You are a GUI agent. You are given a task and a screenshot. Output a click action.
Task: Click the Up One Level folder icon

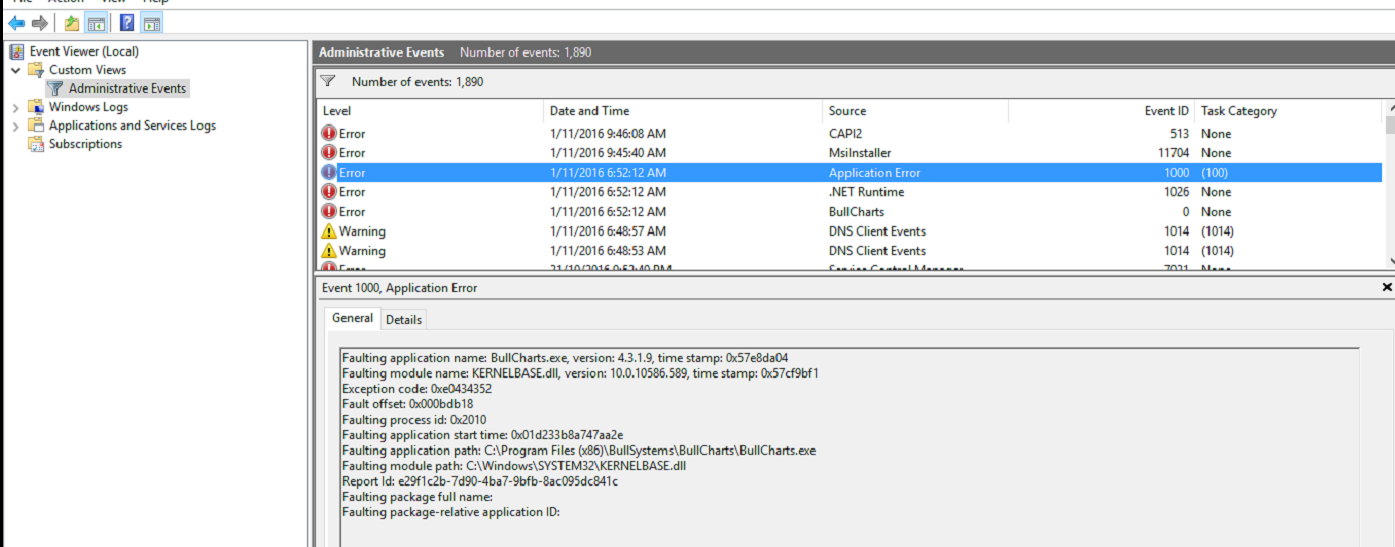(x=72, y=22)
